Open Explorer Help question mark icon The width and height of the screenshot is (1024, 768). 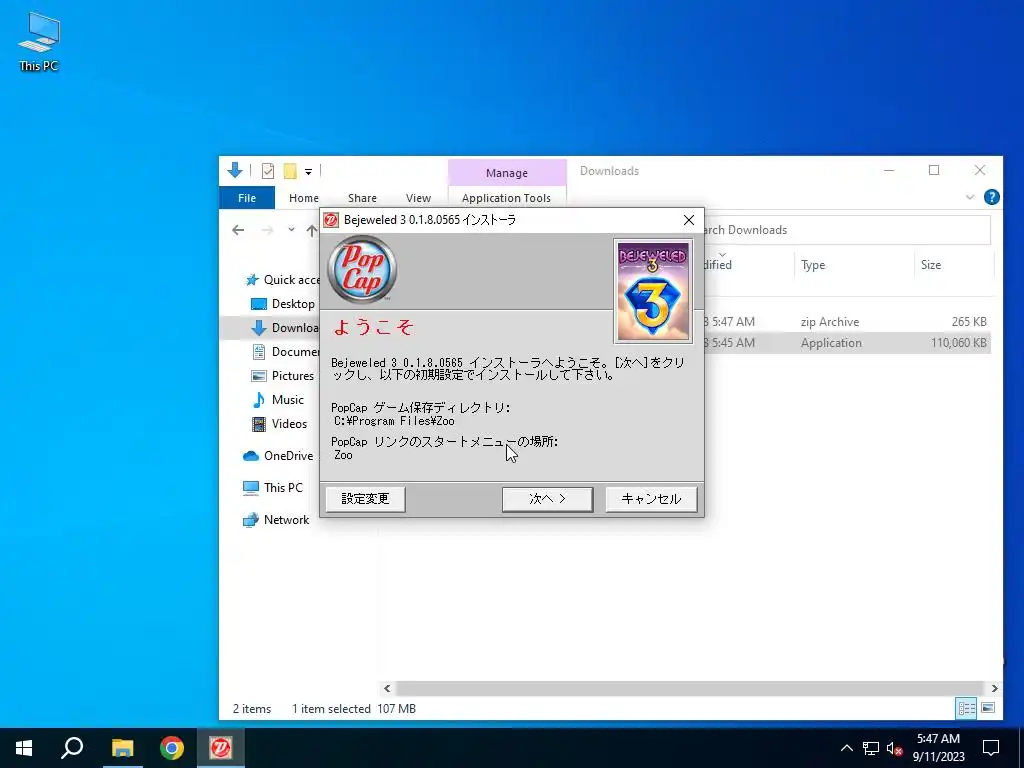point(991,197)
